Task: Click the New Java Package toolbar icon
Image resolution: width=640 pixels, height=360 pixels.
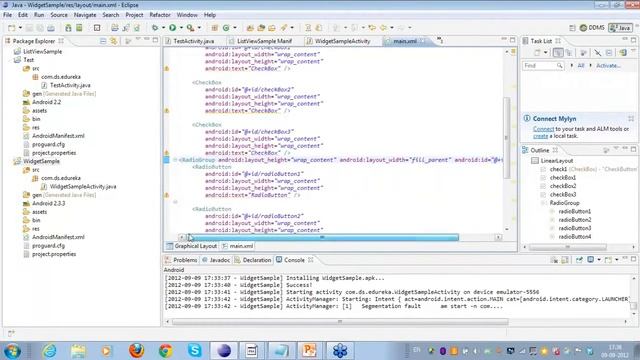Action: (215, 28)
